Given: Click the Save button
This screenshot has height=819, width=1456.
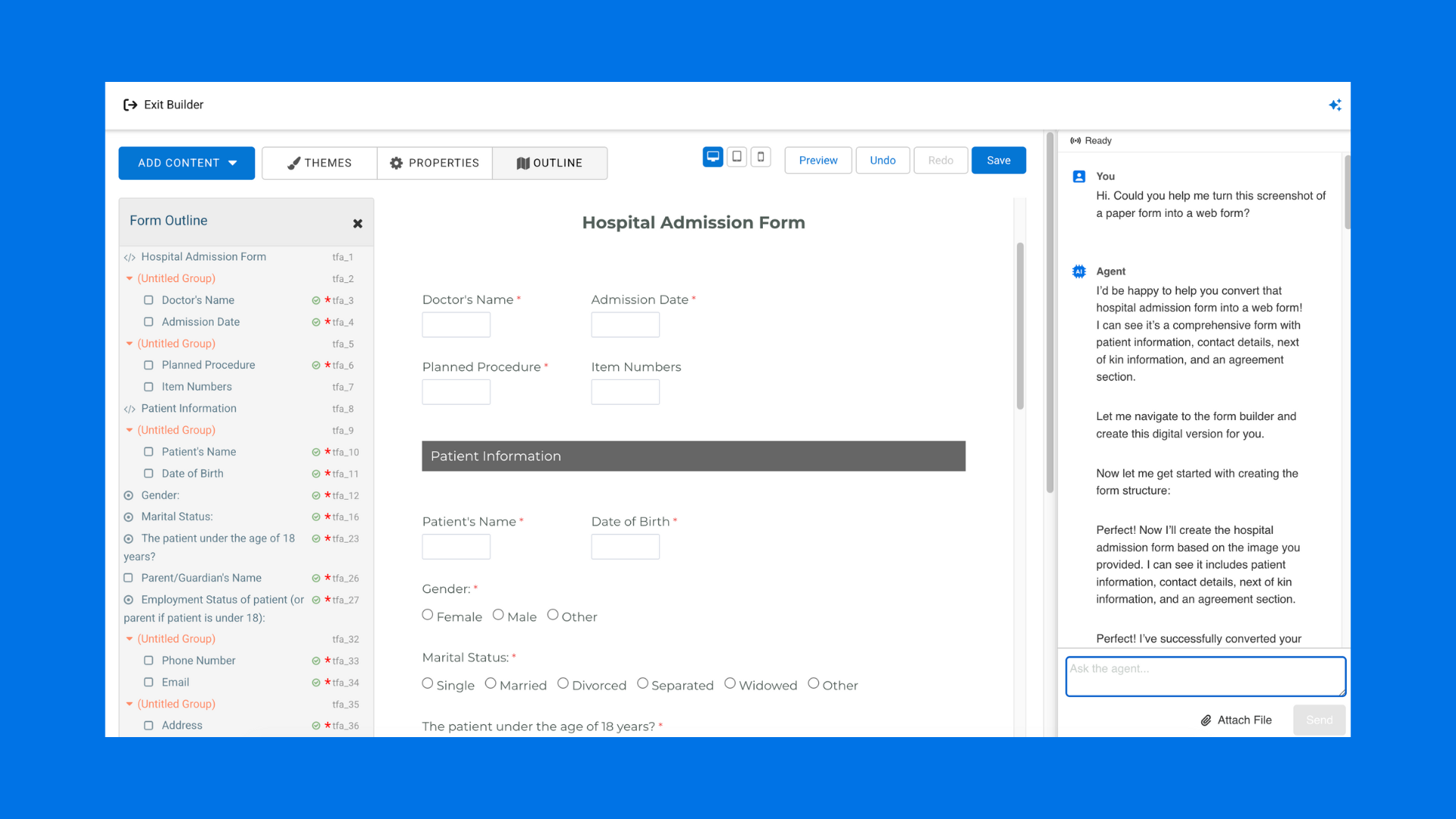Looking at the screenshot, I should coord(998,160).
